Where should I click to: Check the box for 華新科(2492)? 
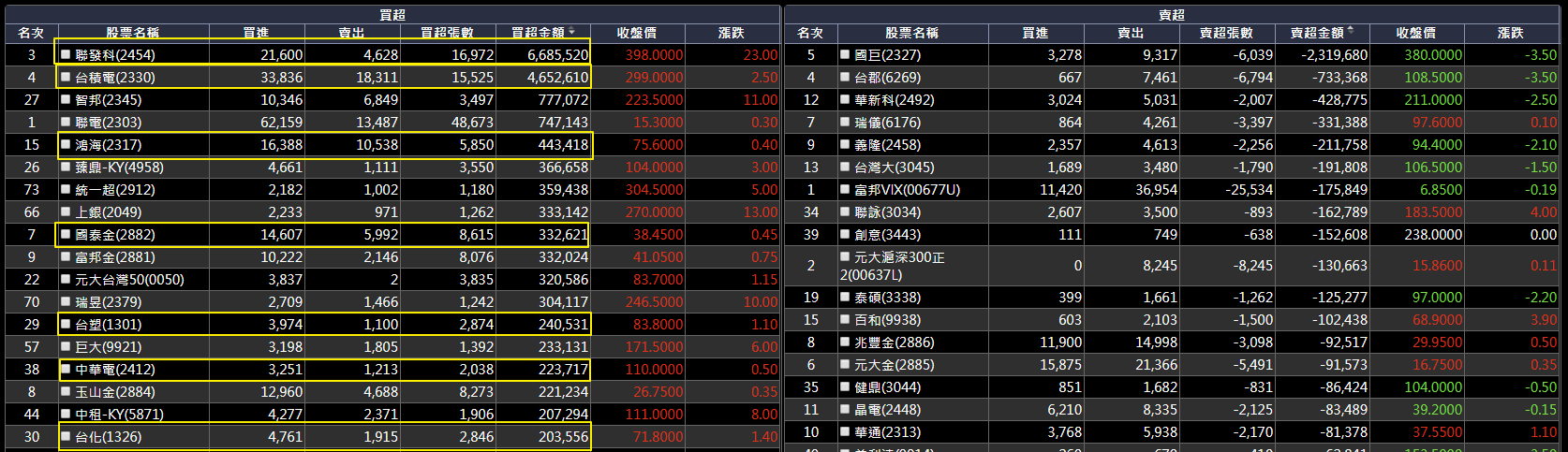(x=845, y=99)
